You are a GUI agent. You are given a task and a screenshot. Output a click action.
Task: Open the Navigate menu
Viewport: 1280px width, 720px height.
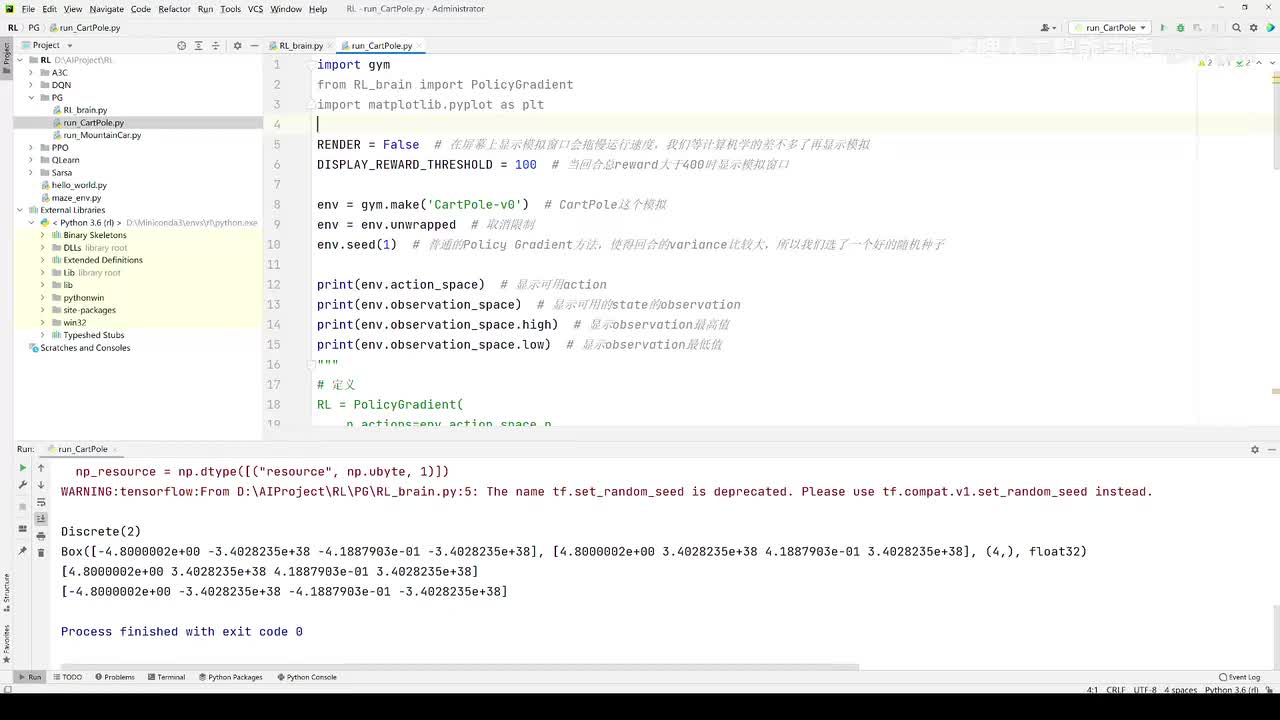pos(107,9)
